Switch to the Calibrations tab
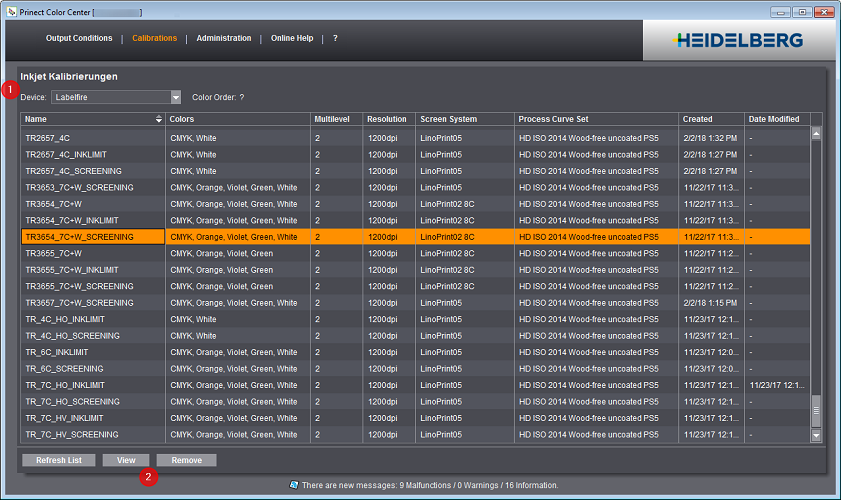The width and height of the screenshot is (841, 500). click(154, 38)
